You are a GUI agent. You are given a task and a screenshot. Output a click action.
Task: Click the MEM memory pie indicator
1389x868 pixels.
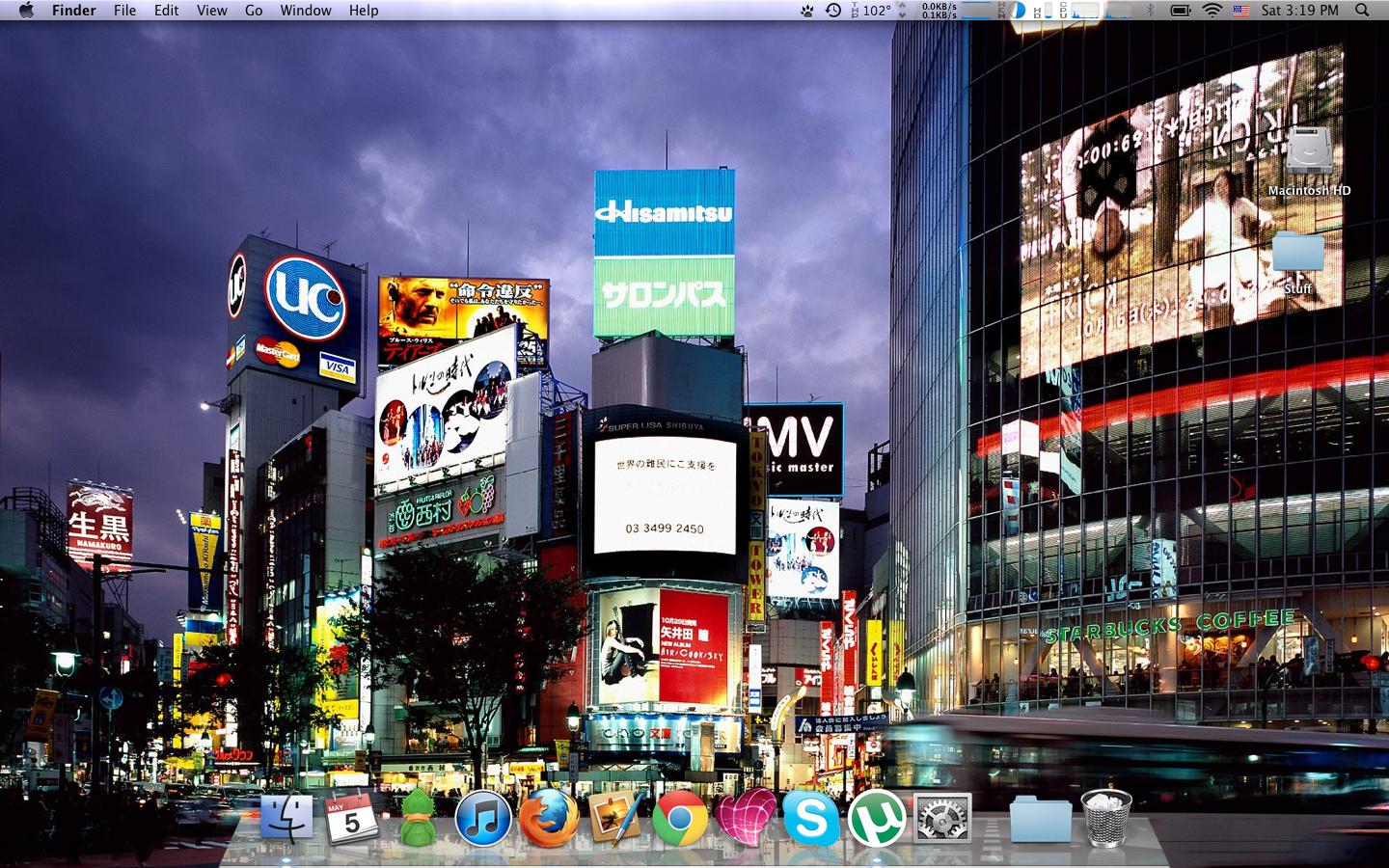pos(1011,10)
